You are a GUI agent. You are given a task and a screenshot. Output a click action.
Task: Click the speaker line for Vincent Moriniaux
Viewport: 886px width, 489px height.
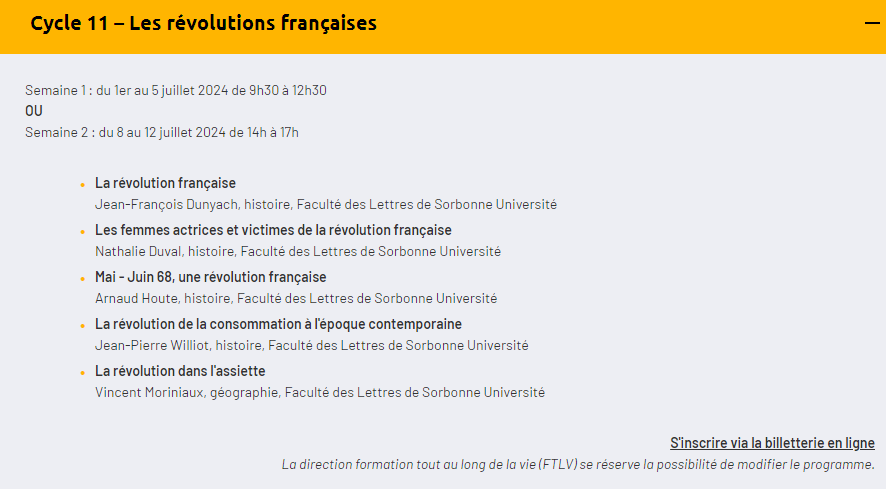[x=320, y=392]
